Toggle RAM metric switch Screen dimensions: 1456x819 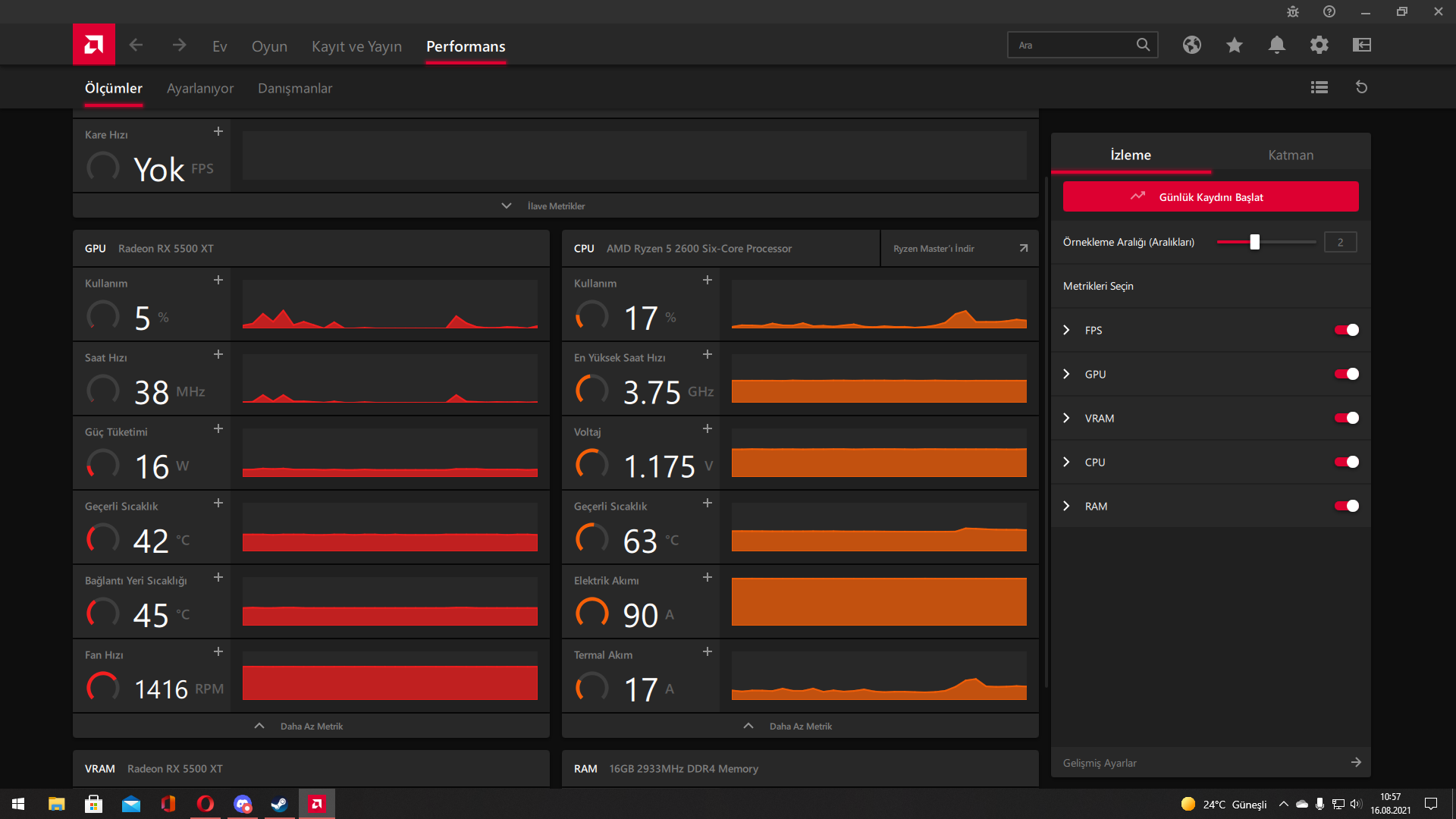(x=1347, y=506)
